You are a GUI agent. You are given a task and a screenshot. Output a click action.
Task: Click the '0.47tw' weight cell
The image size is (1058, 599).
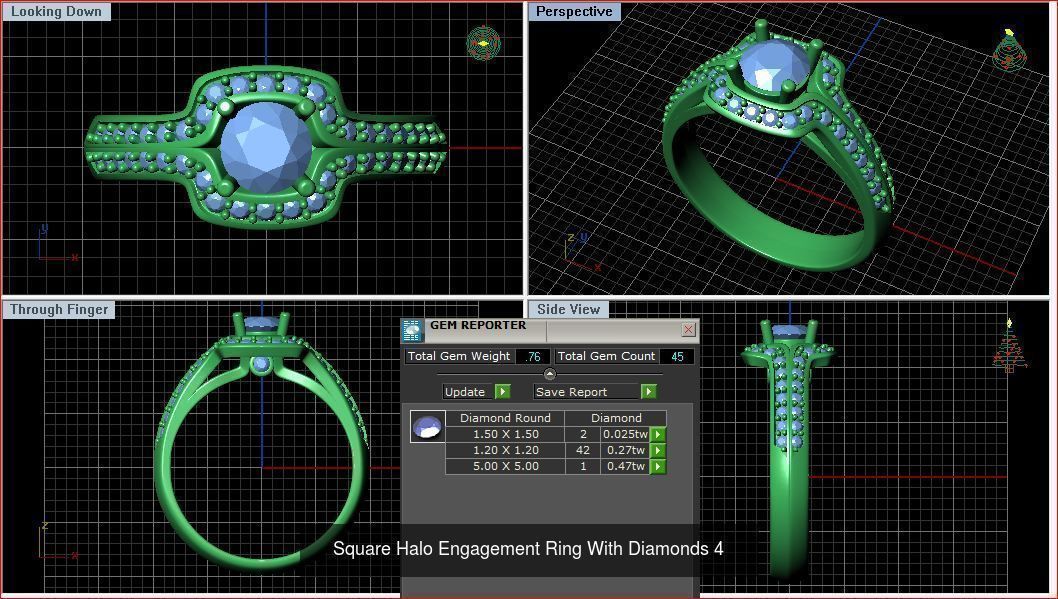[625, 467]
